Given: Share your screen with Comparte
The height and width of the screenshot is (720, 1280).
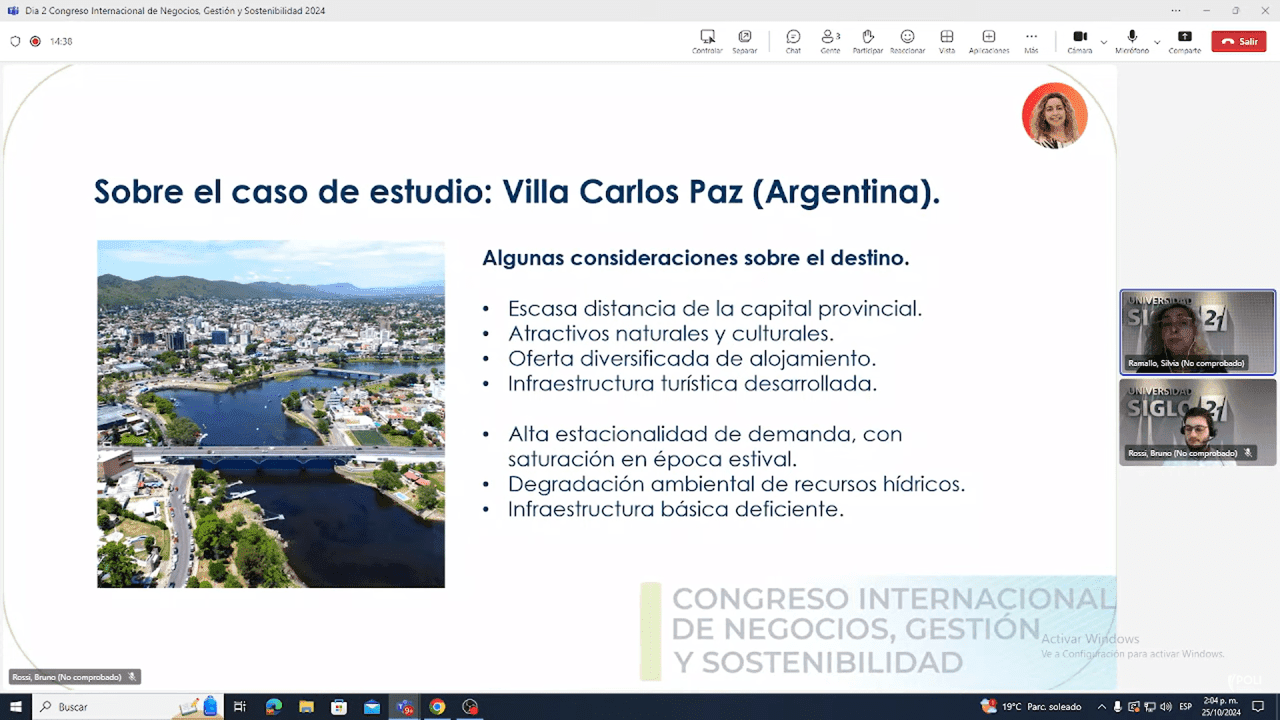Looking at the screenshot, I should tap(1184, 40).
